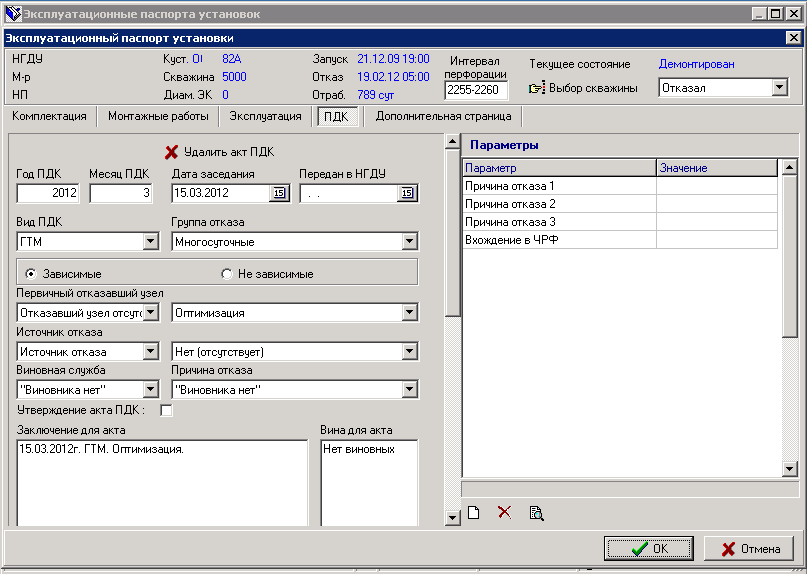This screenshot has width=807, height=574.
Task: Click the OK button
Action: 648,549
